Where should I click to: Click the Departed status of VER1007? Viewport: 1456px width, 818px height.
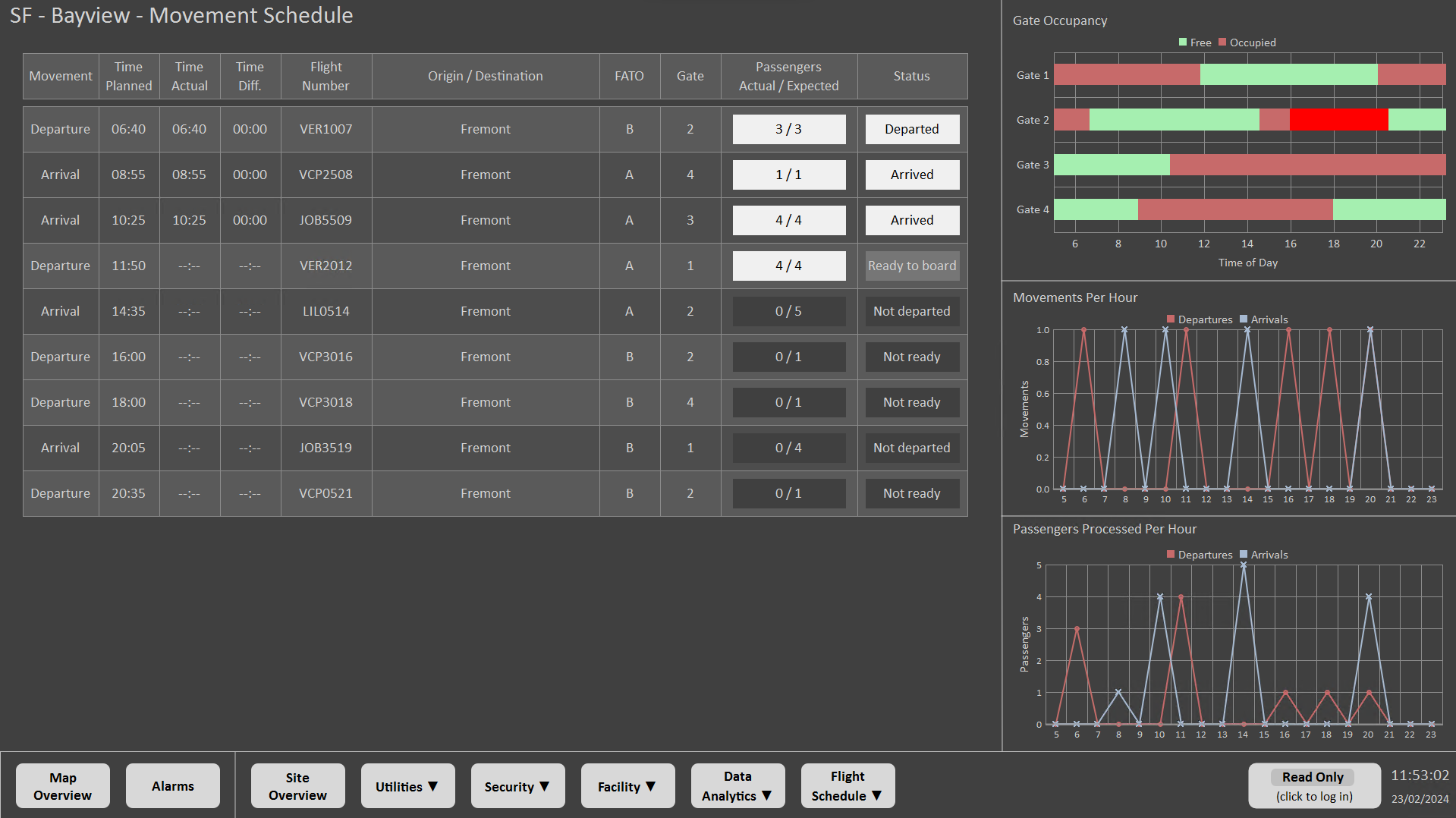[912, 129]
